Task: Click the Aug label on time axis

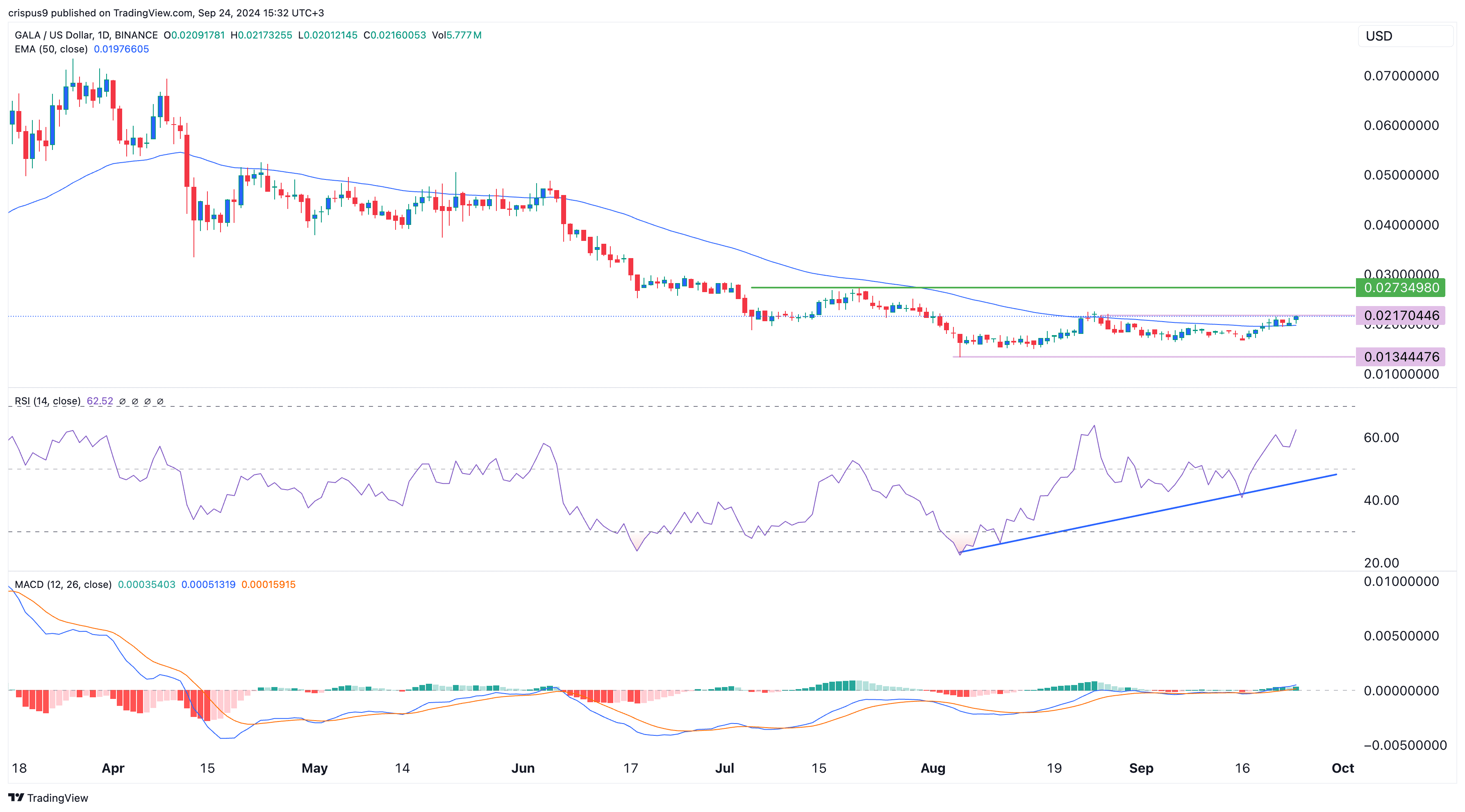Action: tap(933, 768)
